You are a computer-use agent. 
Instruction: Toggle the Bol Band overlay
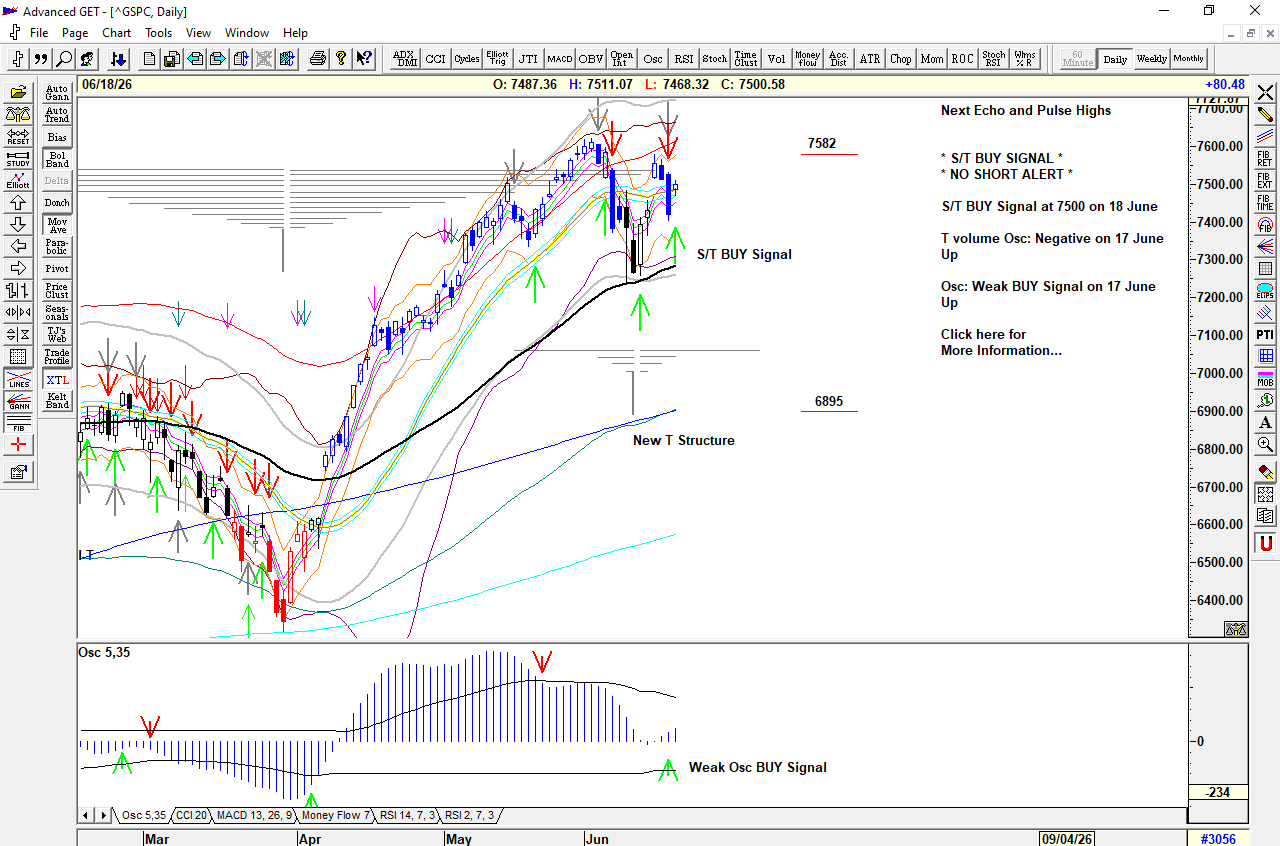(57, 159)
